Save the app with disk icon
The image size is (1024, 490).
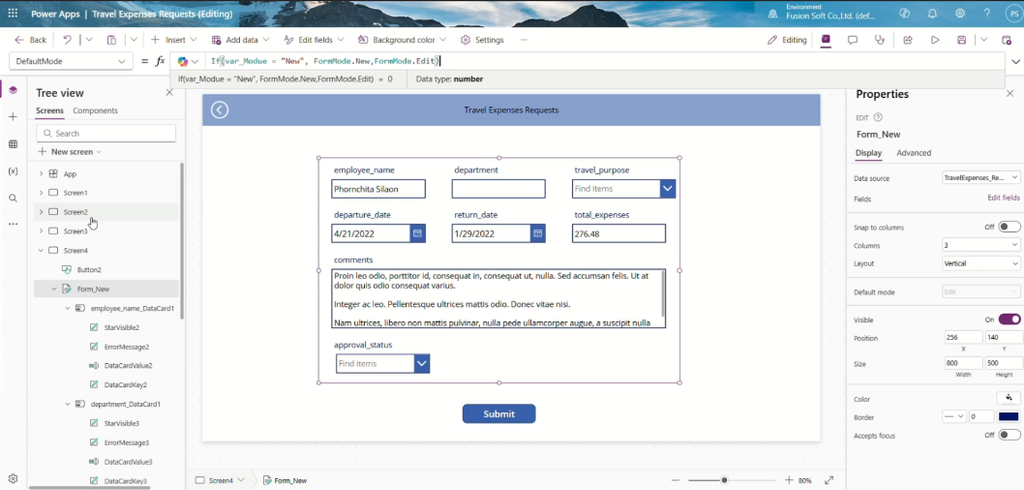click(962, 40)
